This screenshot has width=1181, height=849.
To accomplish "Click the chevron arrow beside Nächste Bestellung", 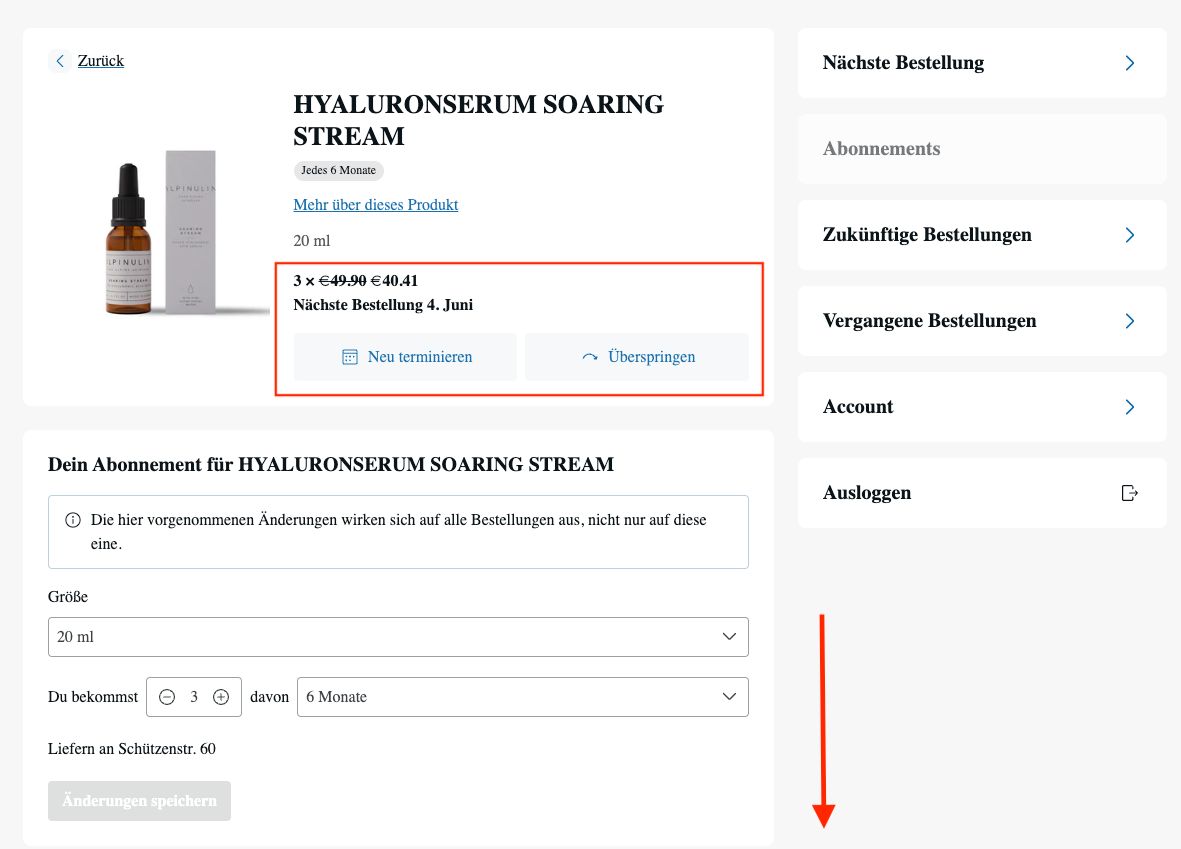I will point(1129,63).
